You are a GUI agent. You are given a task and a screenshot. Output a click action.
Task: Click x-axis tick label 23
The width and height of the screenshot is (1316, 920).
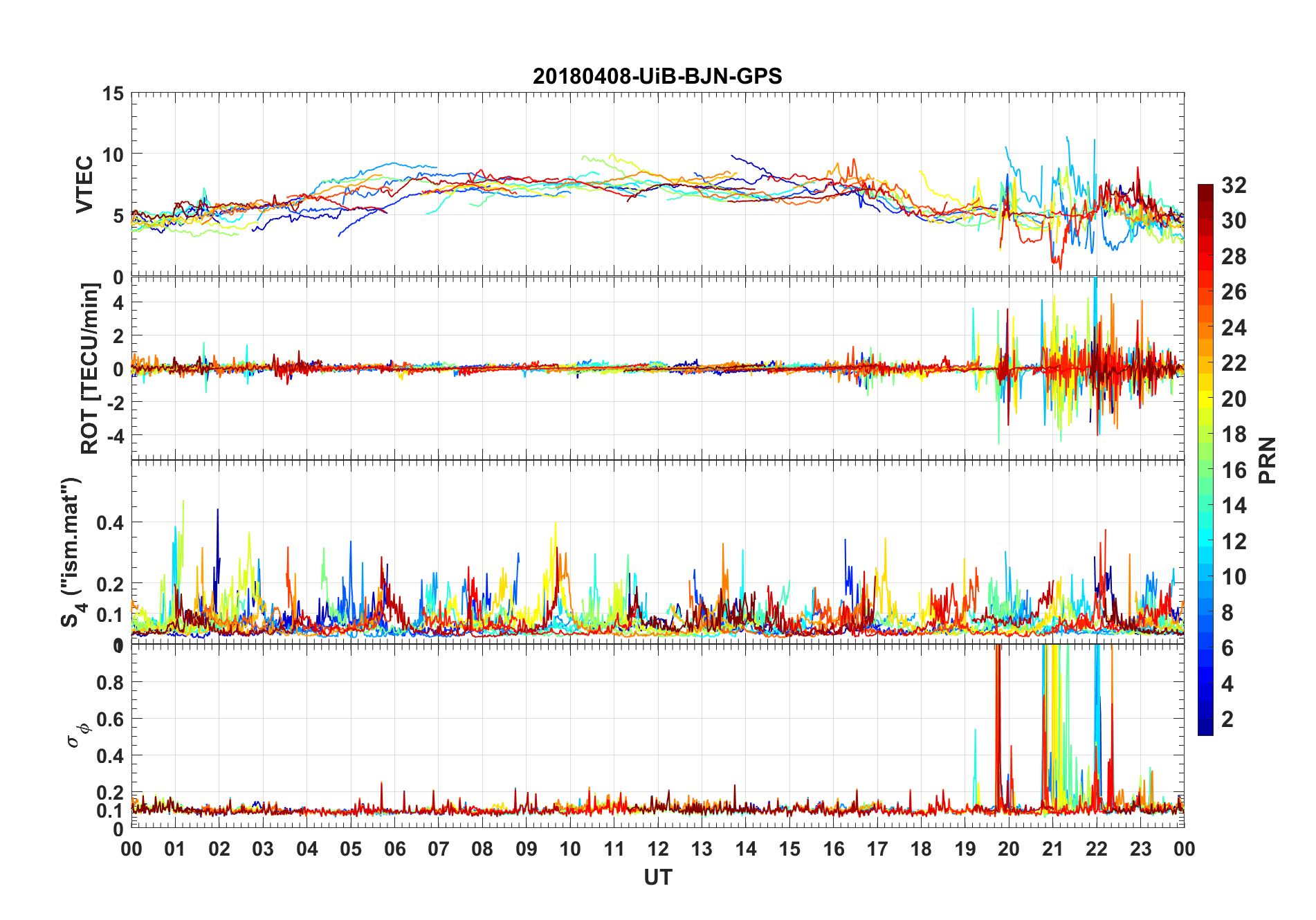[1140, 849]
